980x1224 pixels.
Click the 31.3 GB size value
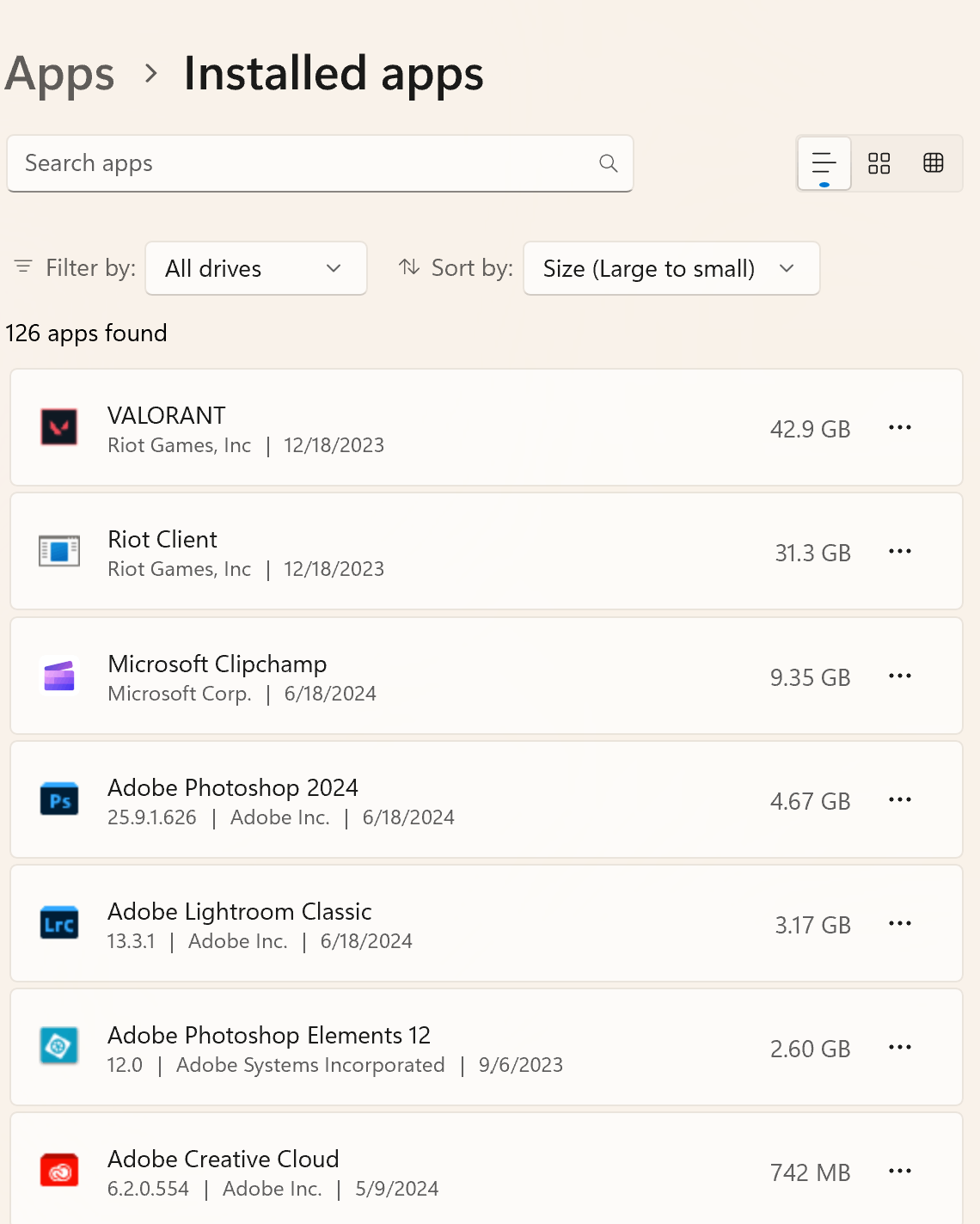[812, 553]
